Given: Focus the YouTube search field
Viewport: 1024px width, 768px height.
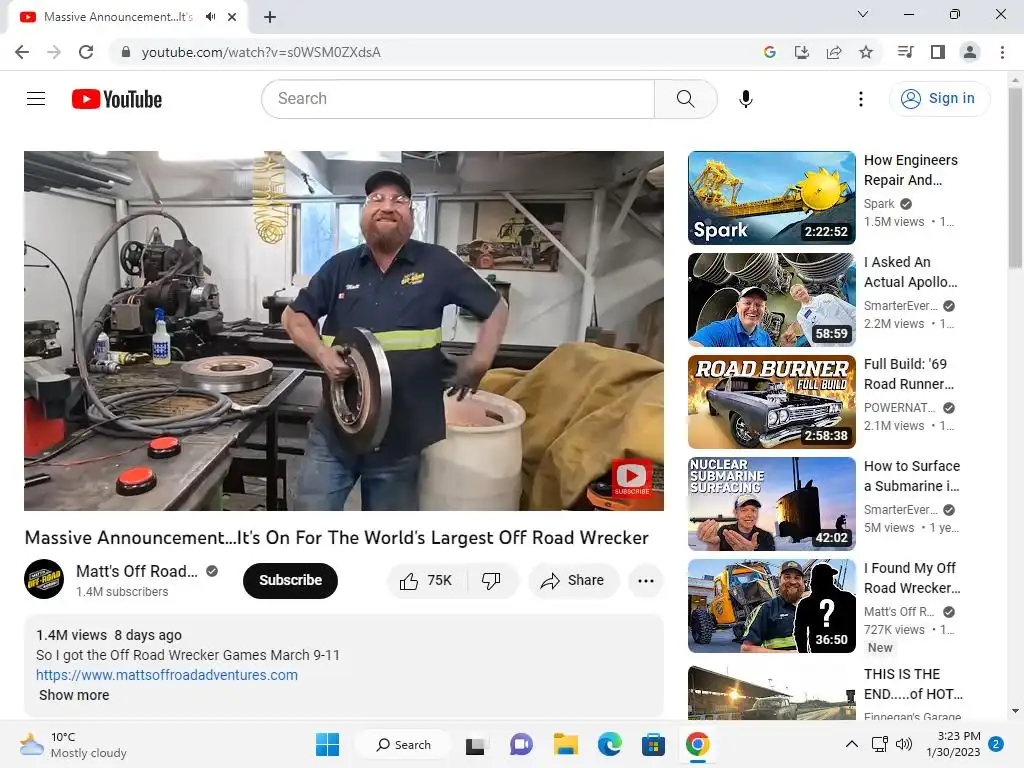Looking at the screenshot, I should [458, 99].
